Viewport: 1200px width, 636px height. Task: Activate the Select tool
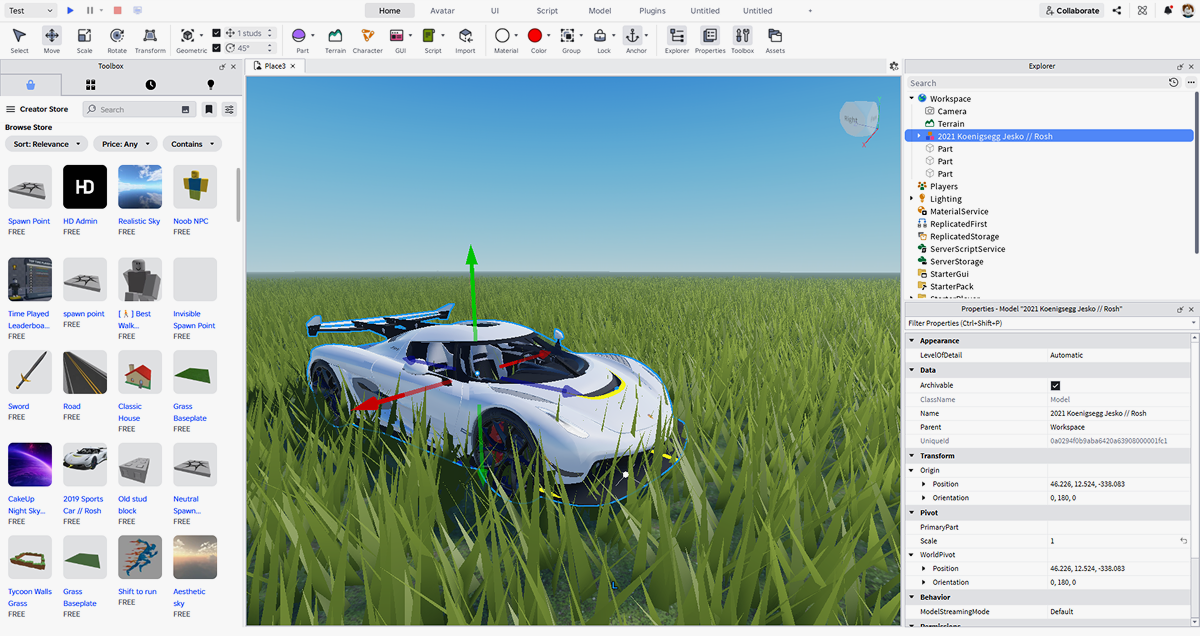click(x=19, y=40)
